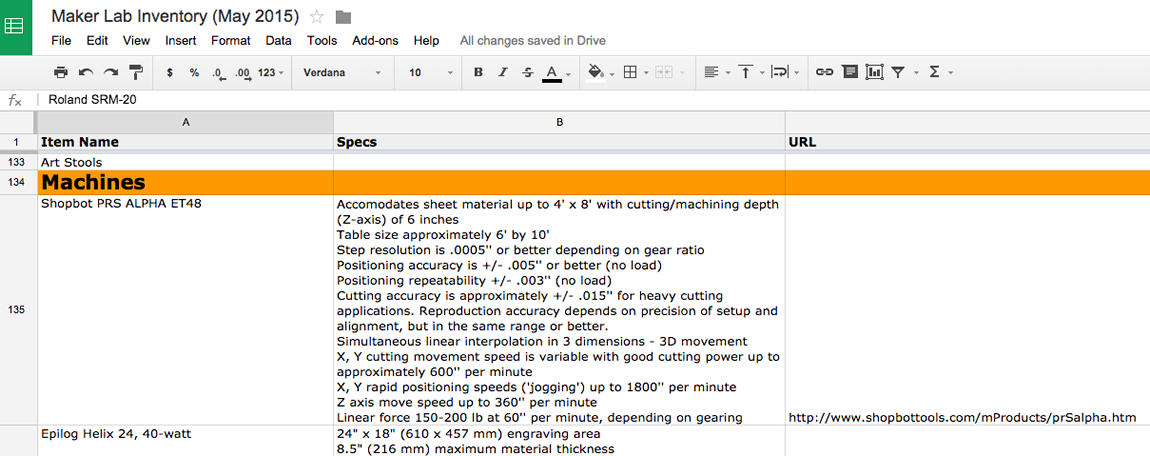Open the font size 10 dropdown
1150x456 pixels.
click(430, 72)
